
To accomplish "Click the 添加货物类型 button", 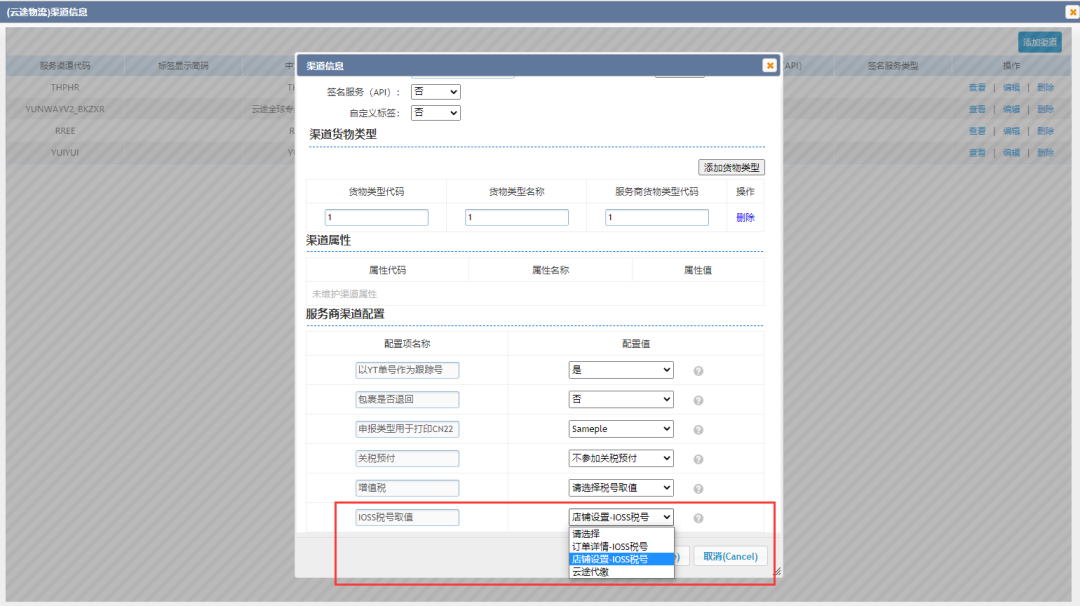I will pyautogui.click(x=732, y=167).
